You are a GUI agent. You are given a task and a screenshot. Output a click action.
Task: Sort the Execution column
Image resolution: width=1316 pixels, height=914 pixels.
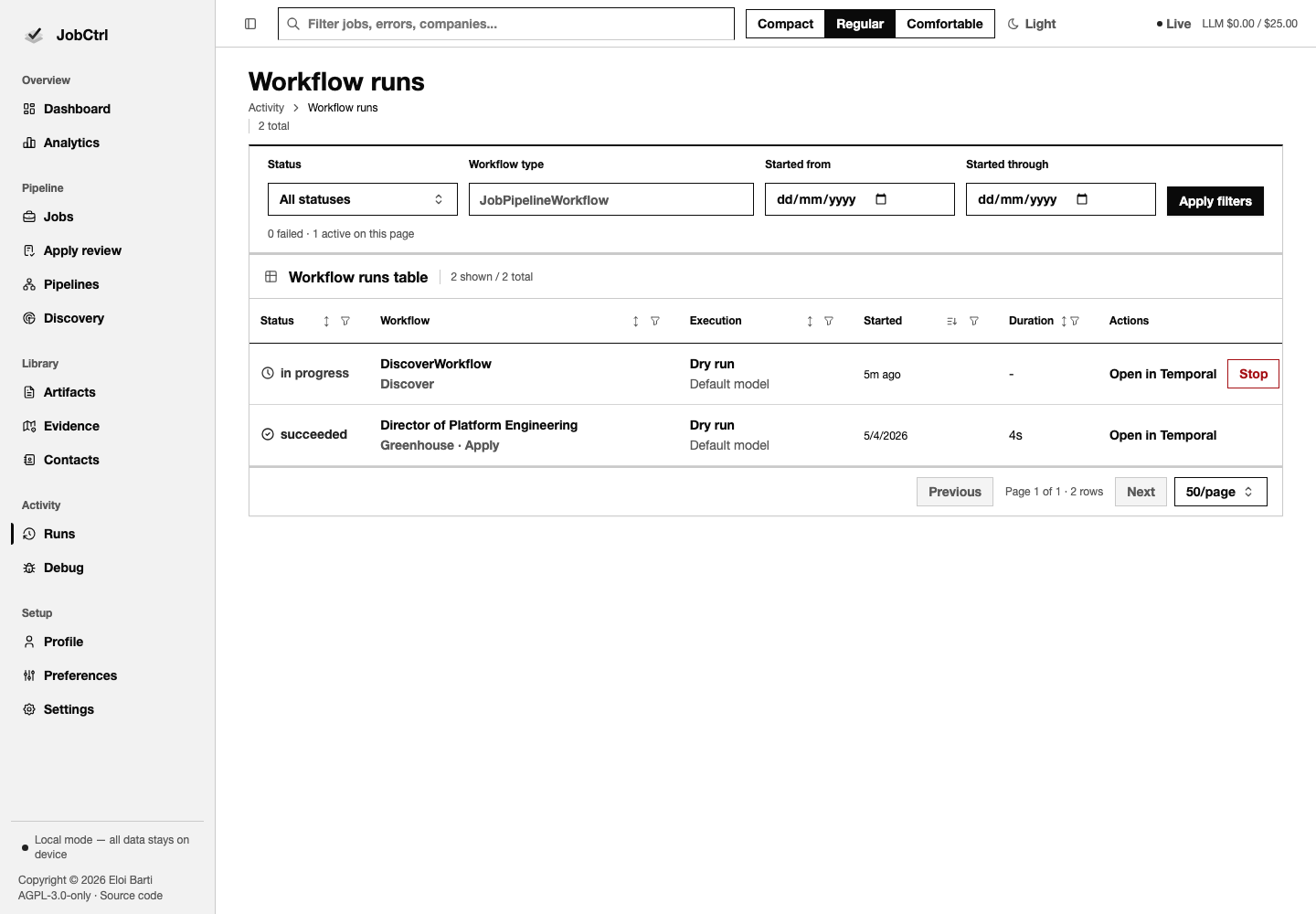810,321
